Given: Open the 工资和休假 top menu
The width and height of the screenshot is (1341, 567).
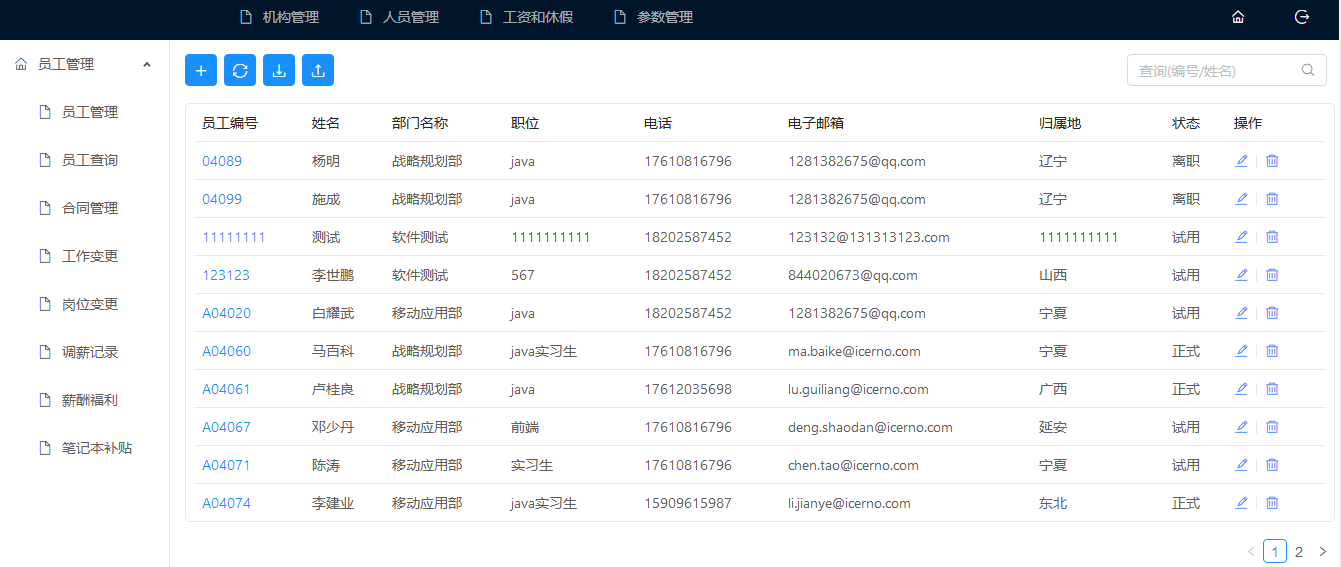Looking at the screenshot, I should [527, 17].
